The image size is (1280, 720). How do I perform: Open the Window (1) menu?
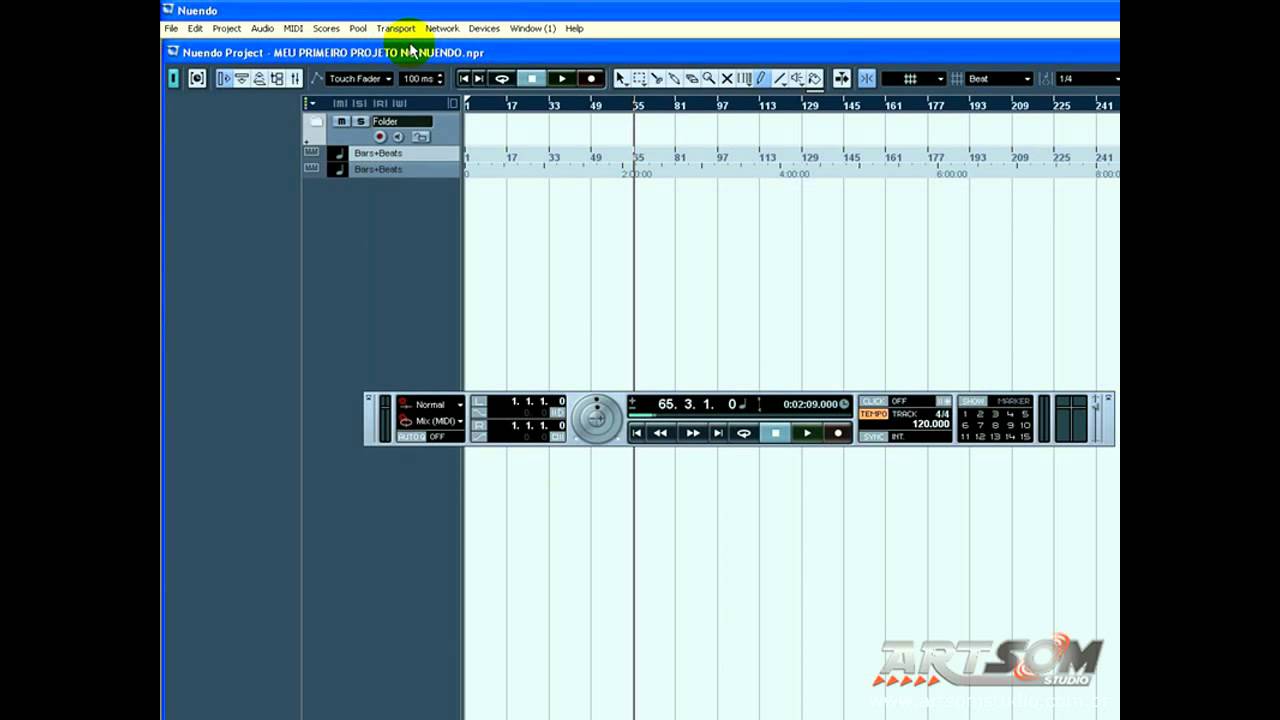533,28
